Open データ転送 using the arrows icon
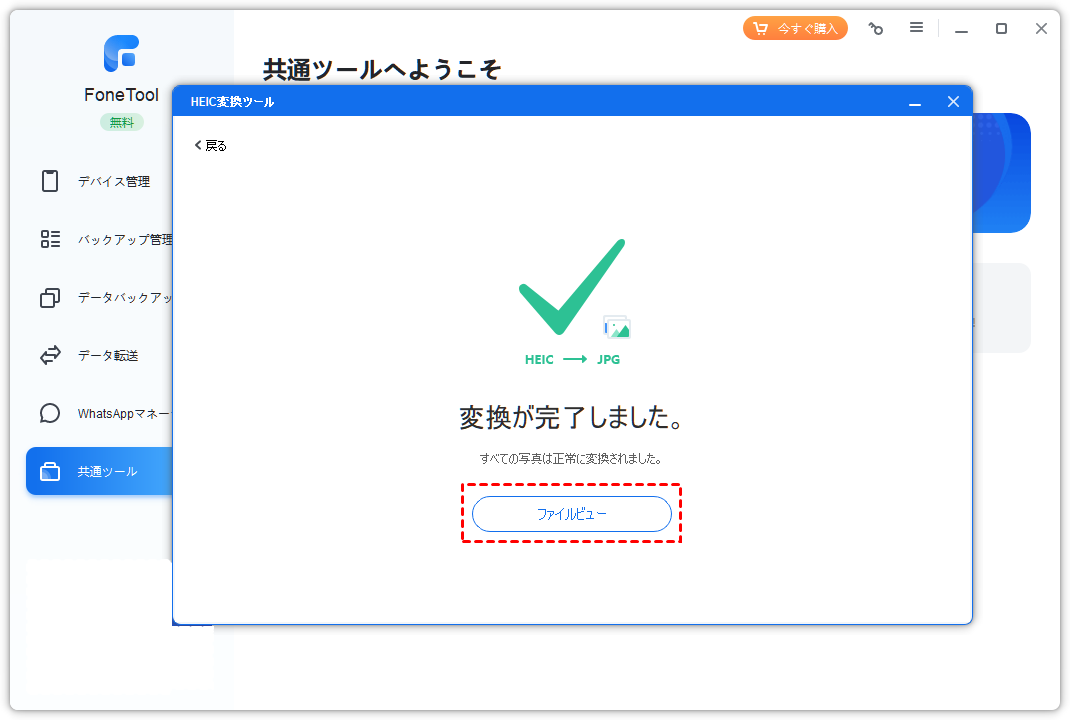The height and width of the screenshot is (720, 1070). coord(50,355)
